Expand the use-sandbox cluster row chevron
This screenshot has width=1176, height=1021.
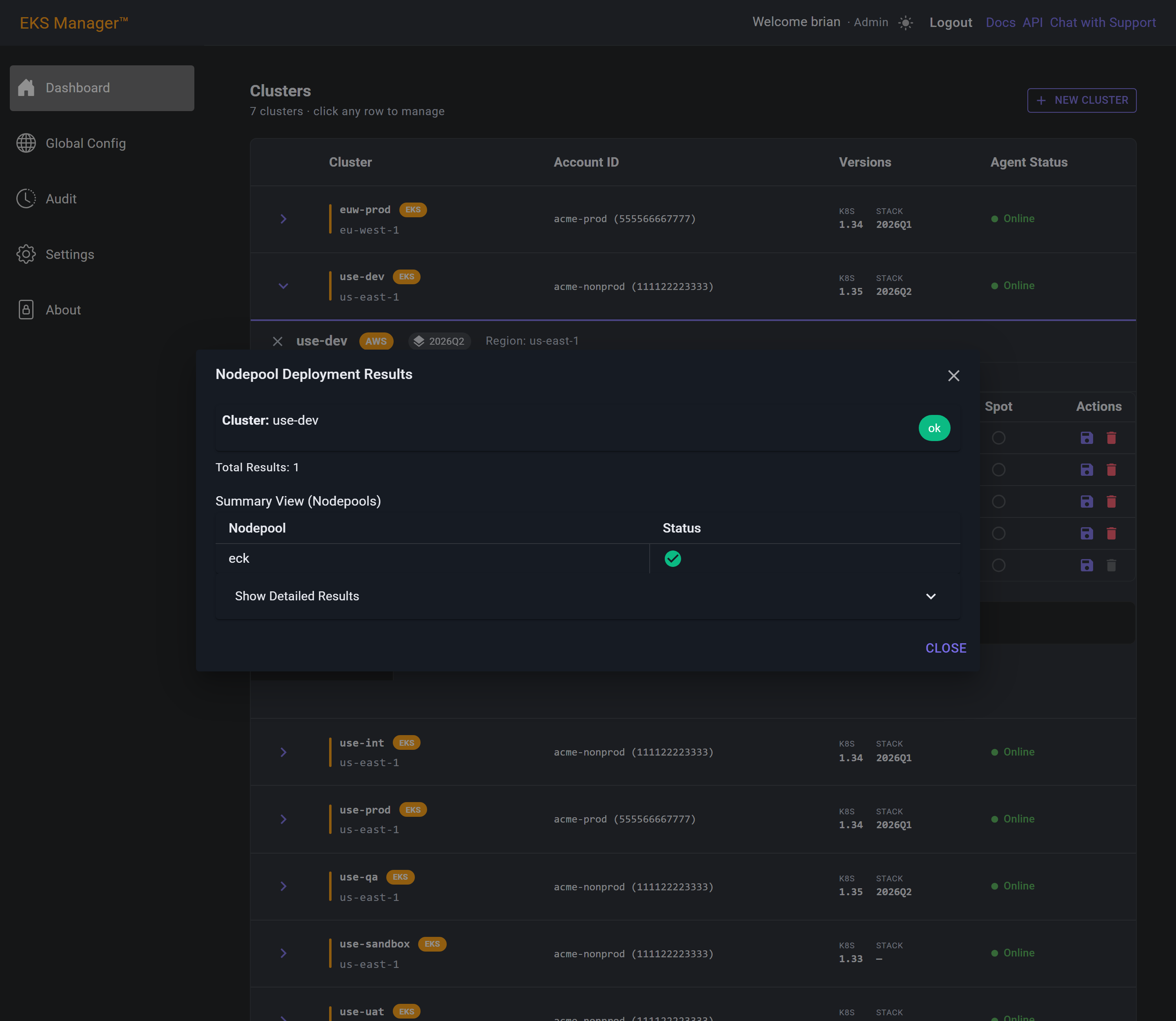point(283,953)
